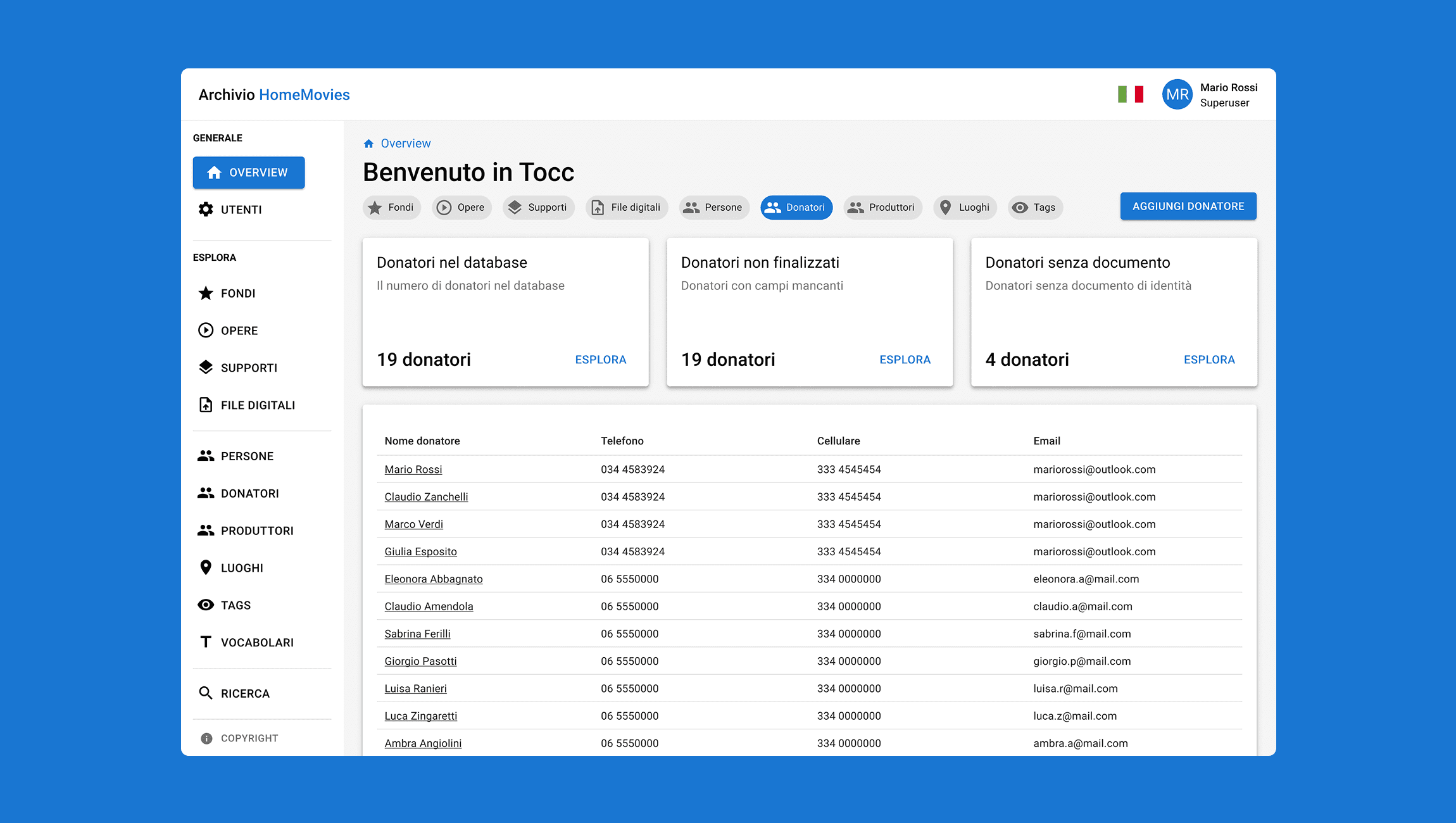Image resolution: width=1456 pixels, height=823 pixels.
Task: Open Opere via the play circle icon
Action: (x=206, y=330)
